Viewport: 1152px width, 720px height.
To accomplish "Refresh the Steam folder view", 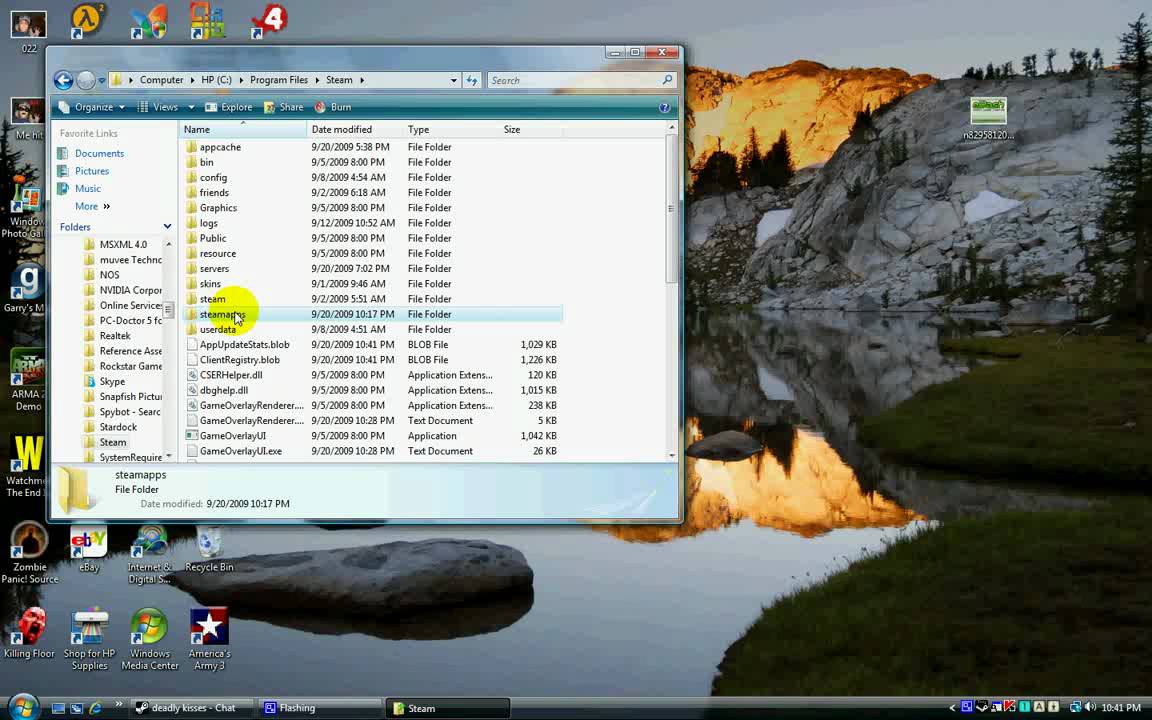I will (472, 80).
